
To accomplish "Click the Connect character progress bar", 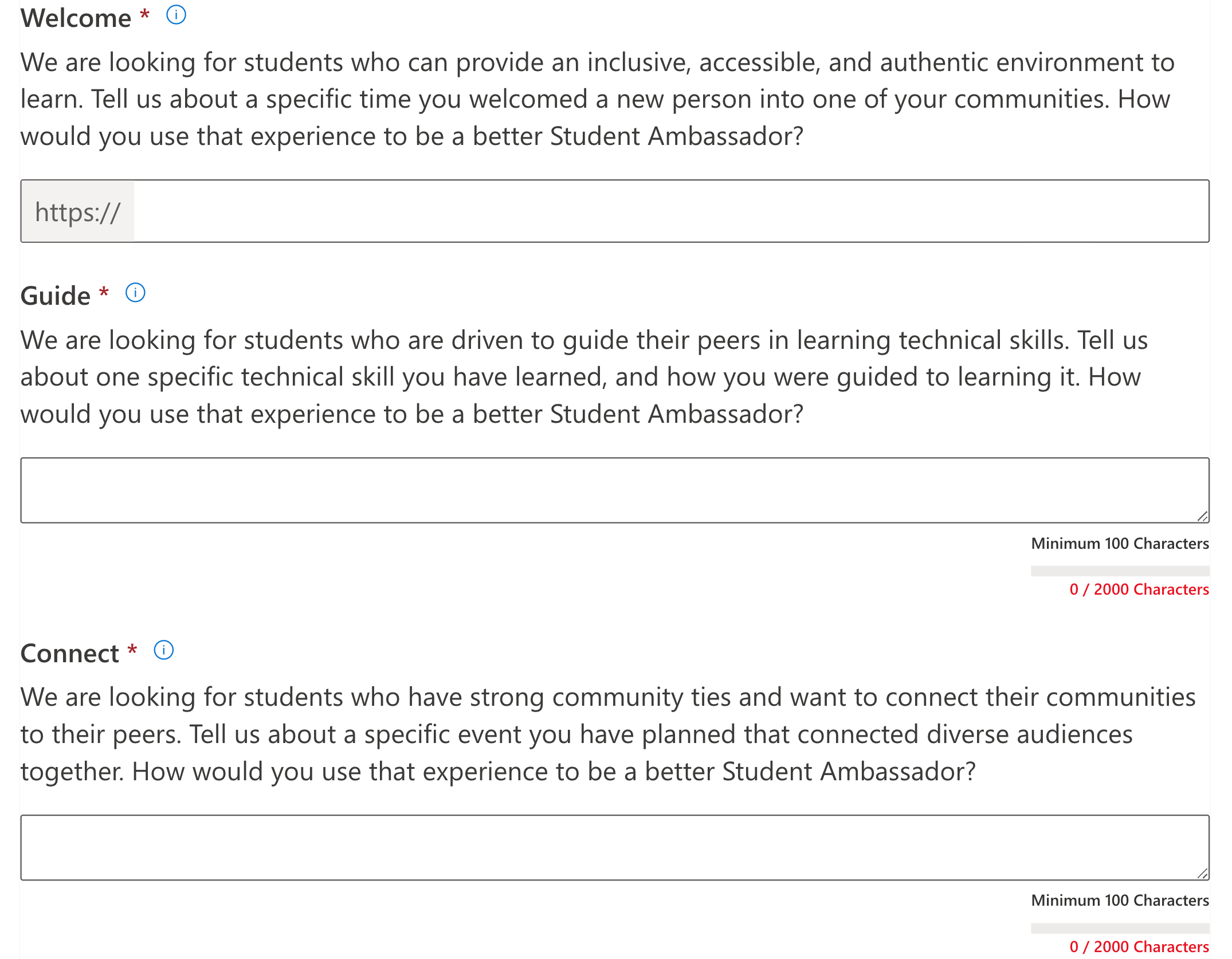I will tap(1120, 928).
